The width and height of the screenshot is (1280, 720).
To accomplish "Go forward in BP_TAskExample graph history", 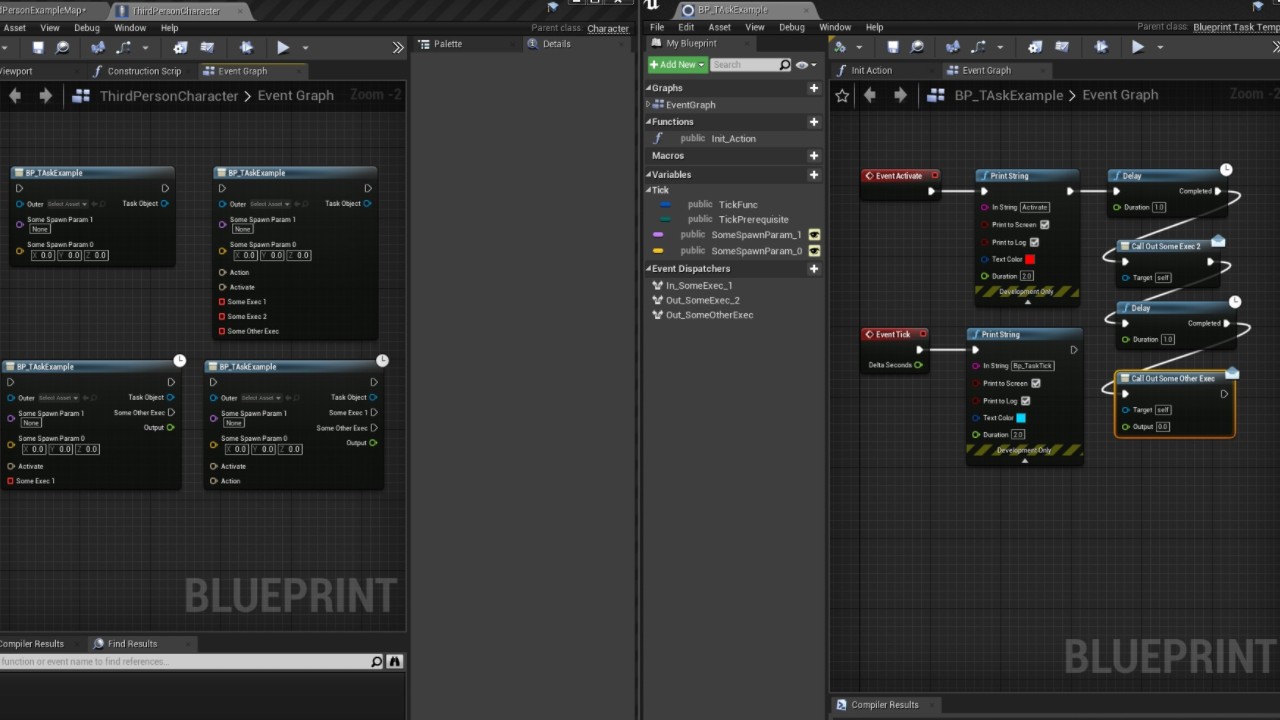I will (x=900, y=95).
